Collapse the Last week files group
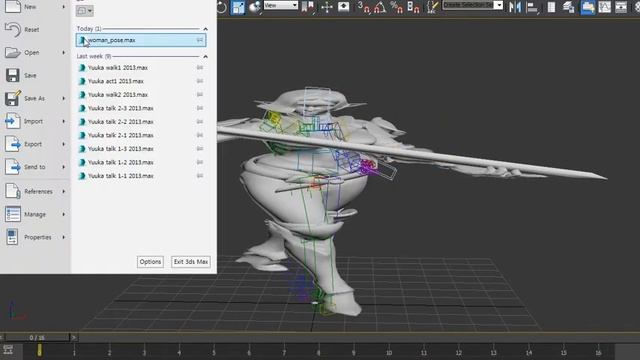The height and width of the screenshot is (360, 640). tap(205, 56)
